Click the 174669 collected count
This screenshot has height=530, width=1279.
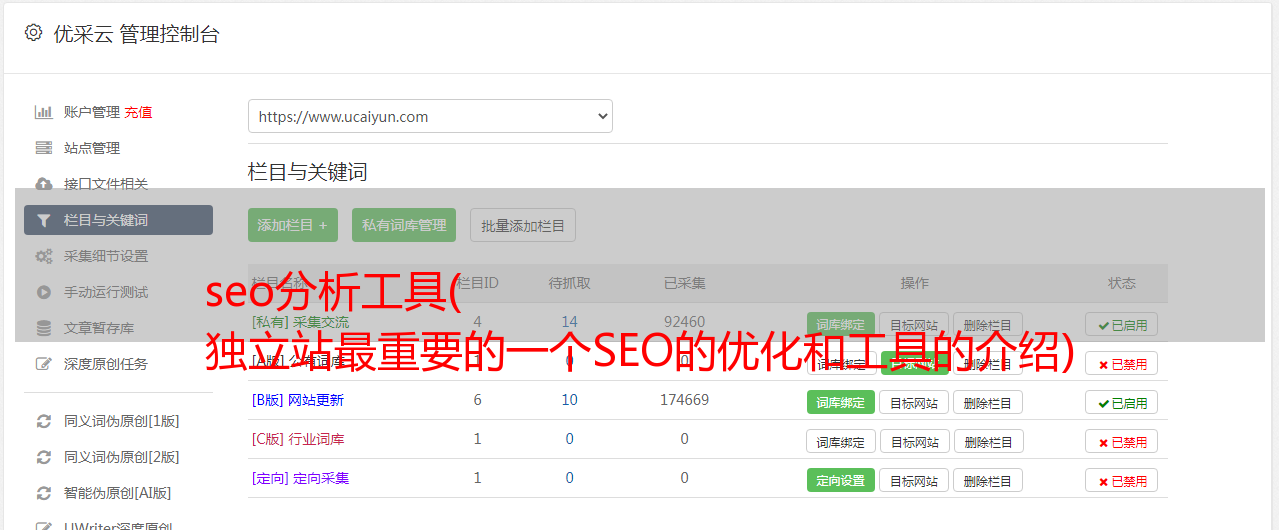click(685, 400)
